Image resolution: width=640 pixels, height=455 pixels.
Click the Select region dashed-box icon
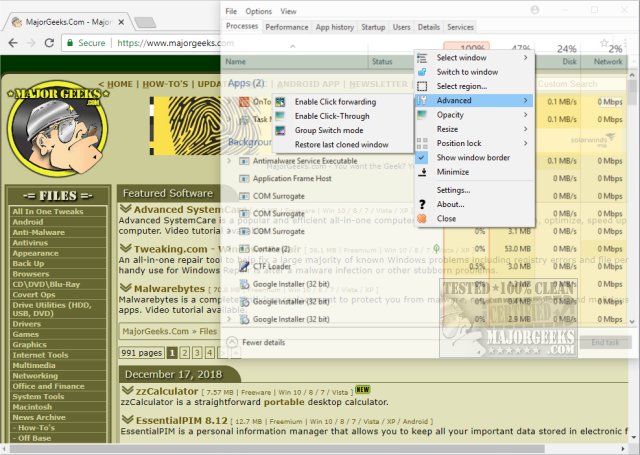[x=422, y=87]
